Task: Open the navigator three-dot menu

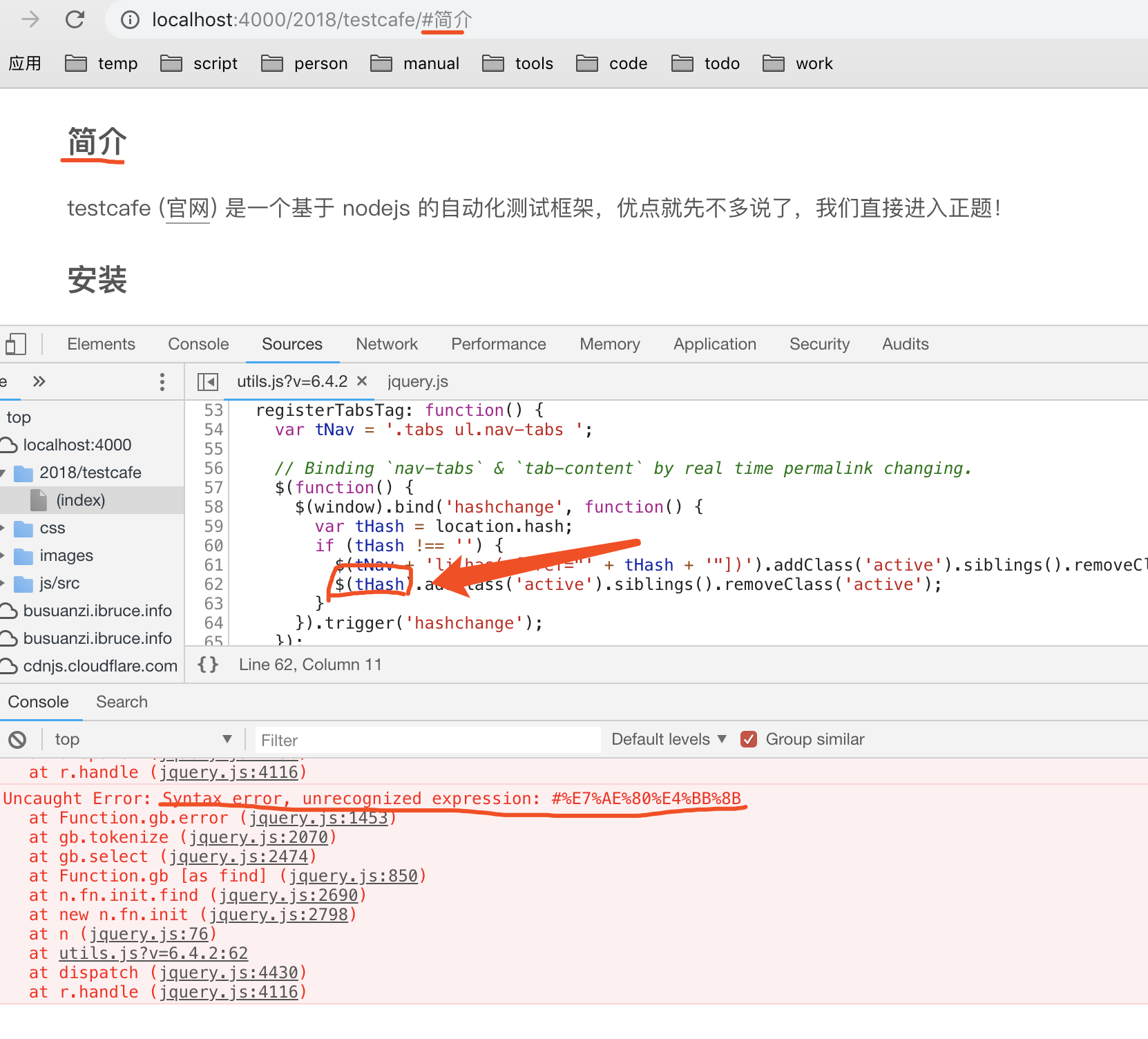Action: [x=162, y=382]
